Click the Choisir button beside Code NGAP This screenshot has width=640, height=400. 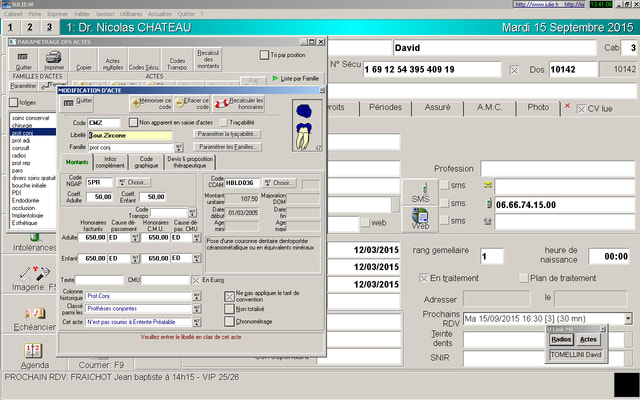pyautogui.click(x=133, y=183)
